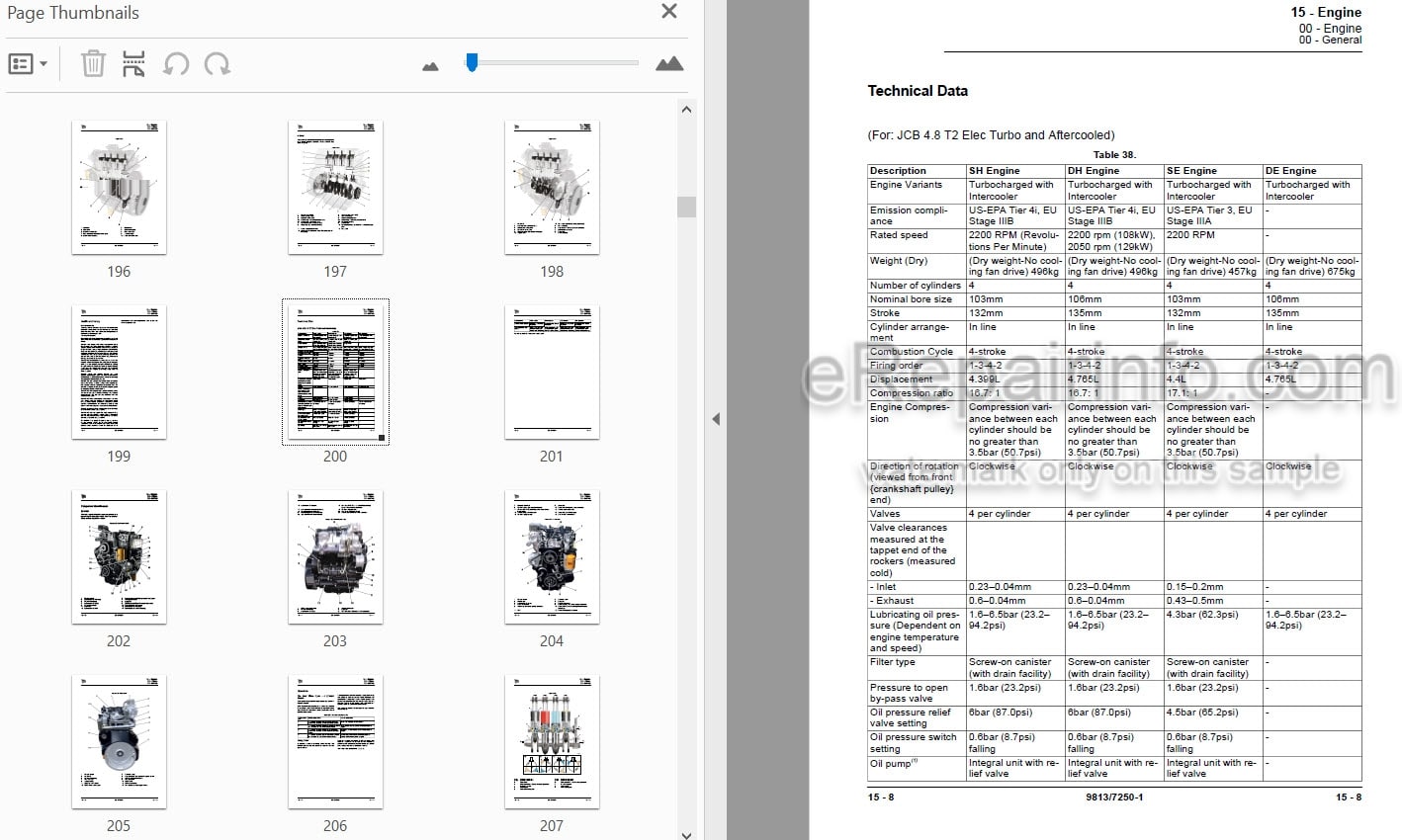Open the insert pages tool icon

click(x=133, y=64)
